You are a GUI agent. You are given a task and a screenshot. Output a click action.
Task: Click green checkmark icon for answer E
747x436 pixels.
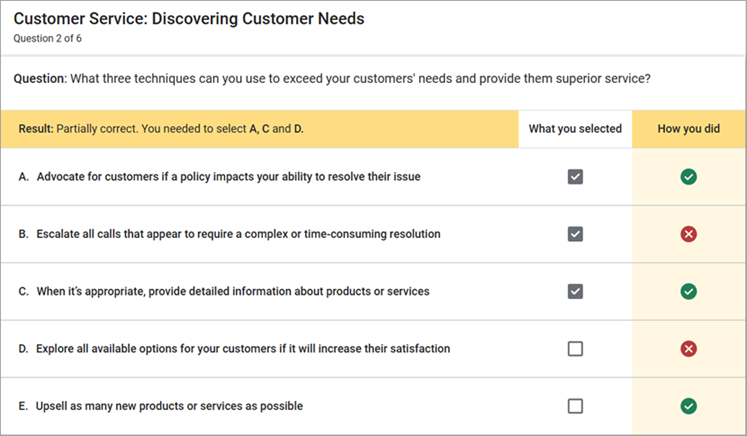tap(688, 406)
